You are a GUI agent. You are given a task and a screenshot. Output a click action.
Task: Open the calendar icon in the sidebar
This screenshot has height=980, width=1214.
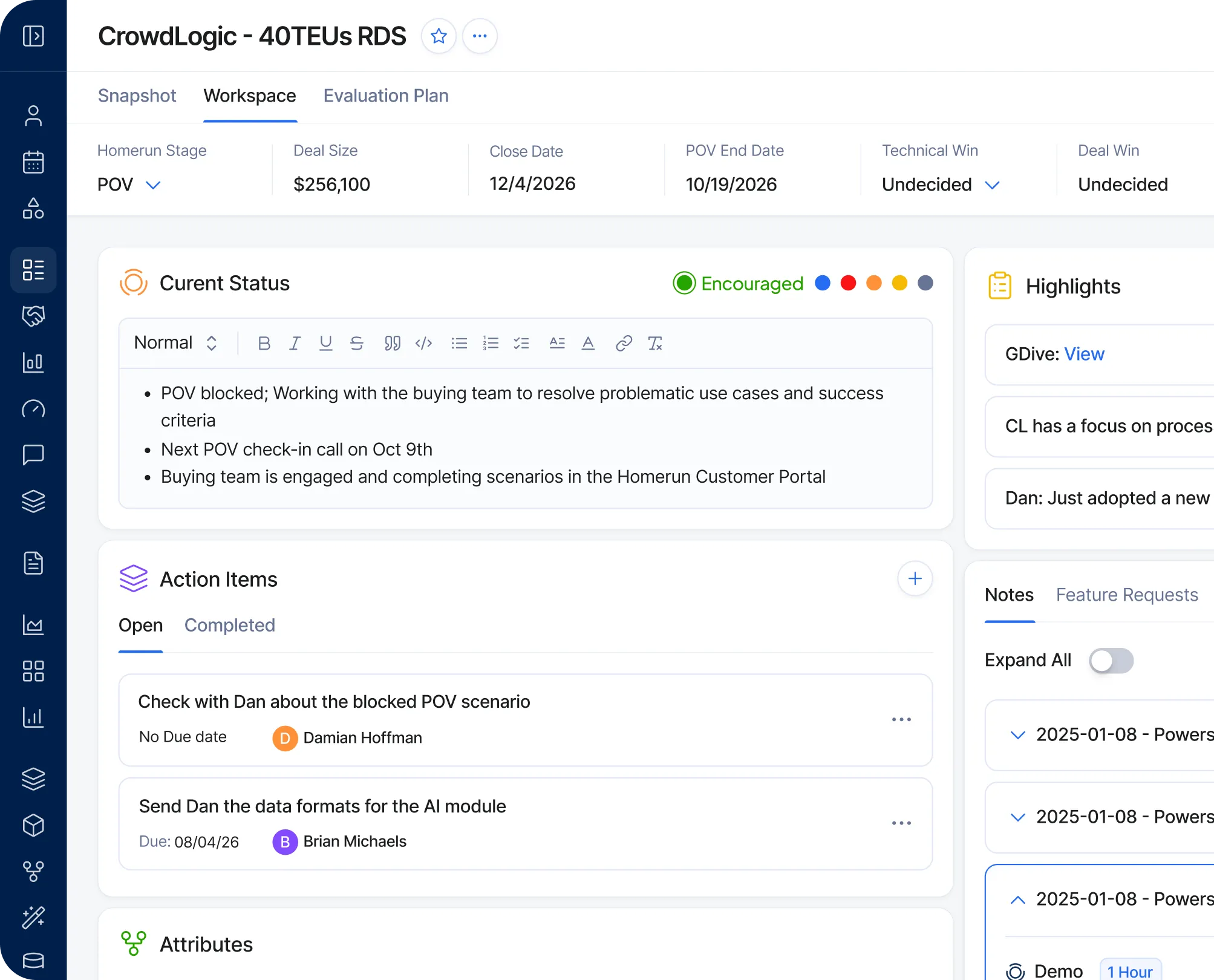(33, 162)
